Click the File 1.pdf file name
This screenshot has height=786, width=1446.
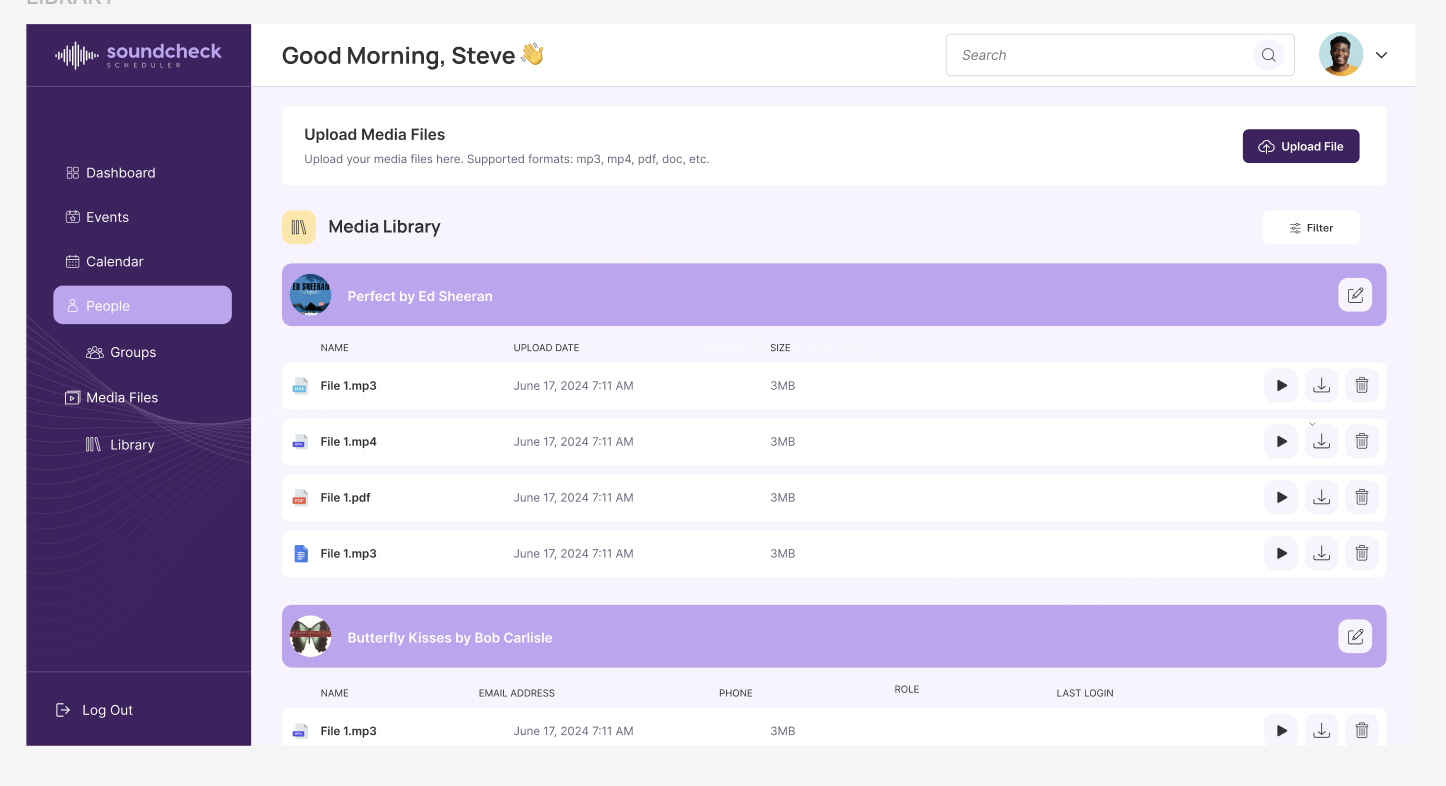pyautogui.click(x=345, y=497)
